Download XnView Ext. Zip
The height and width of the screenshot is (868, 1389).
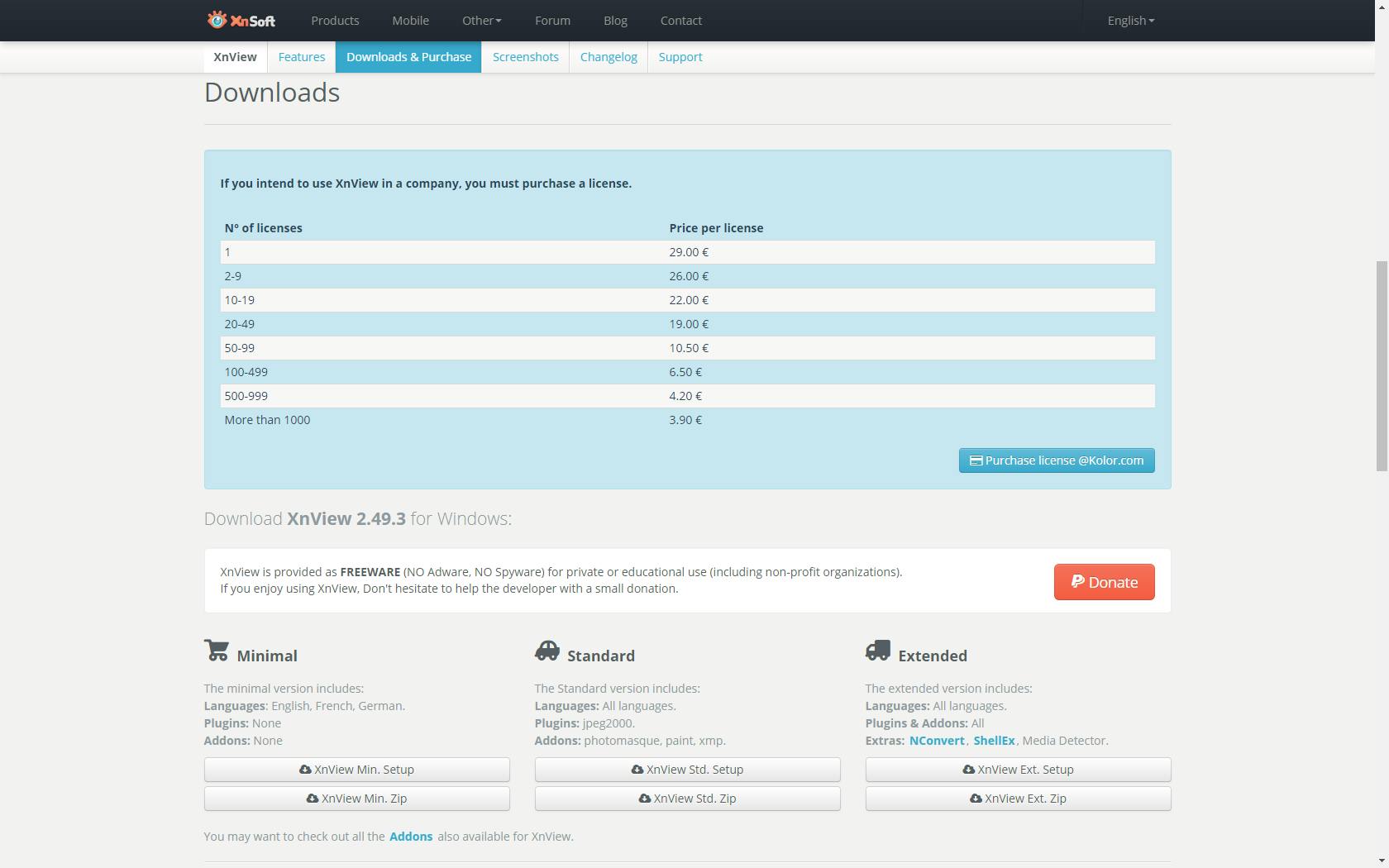[x=1019, y=799]
